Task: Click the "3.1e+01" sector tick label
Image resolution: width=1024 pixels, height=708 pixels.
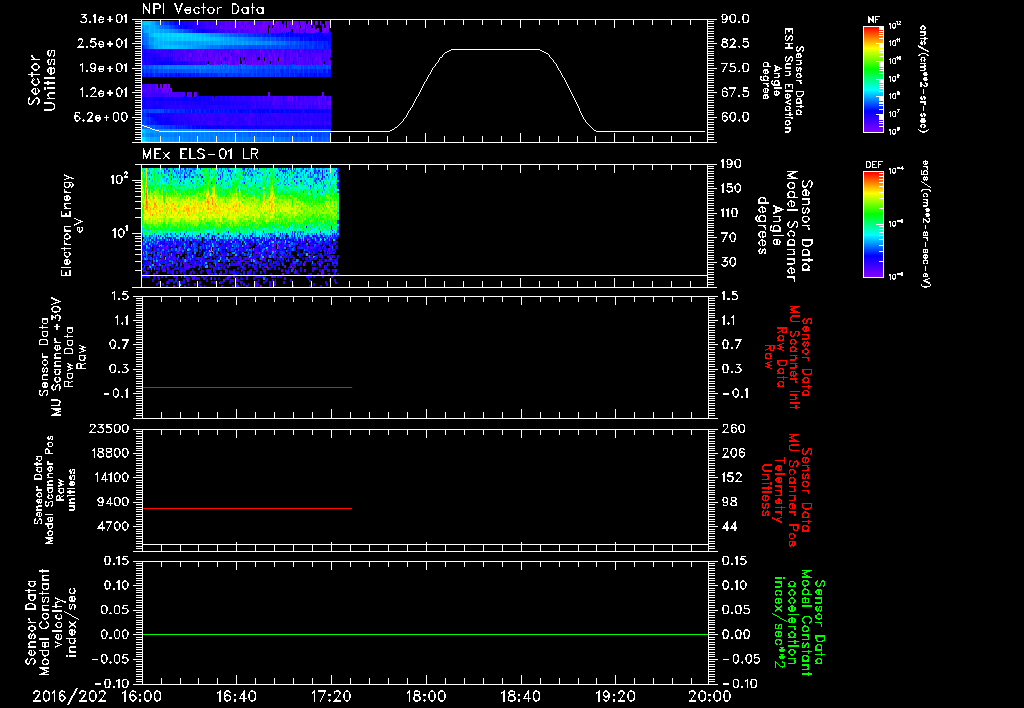Action: 104,19
